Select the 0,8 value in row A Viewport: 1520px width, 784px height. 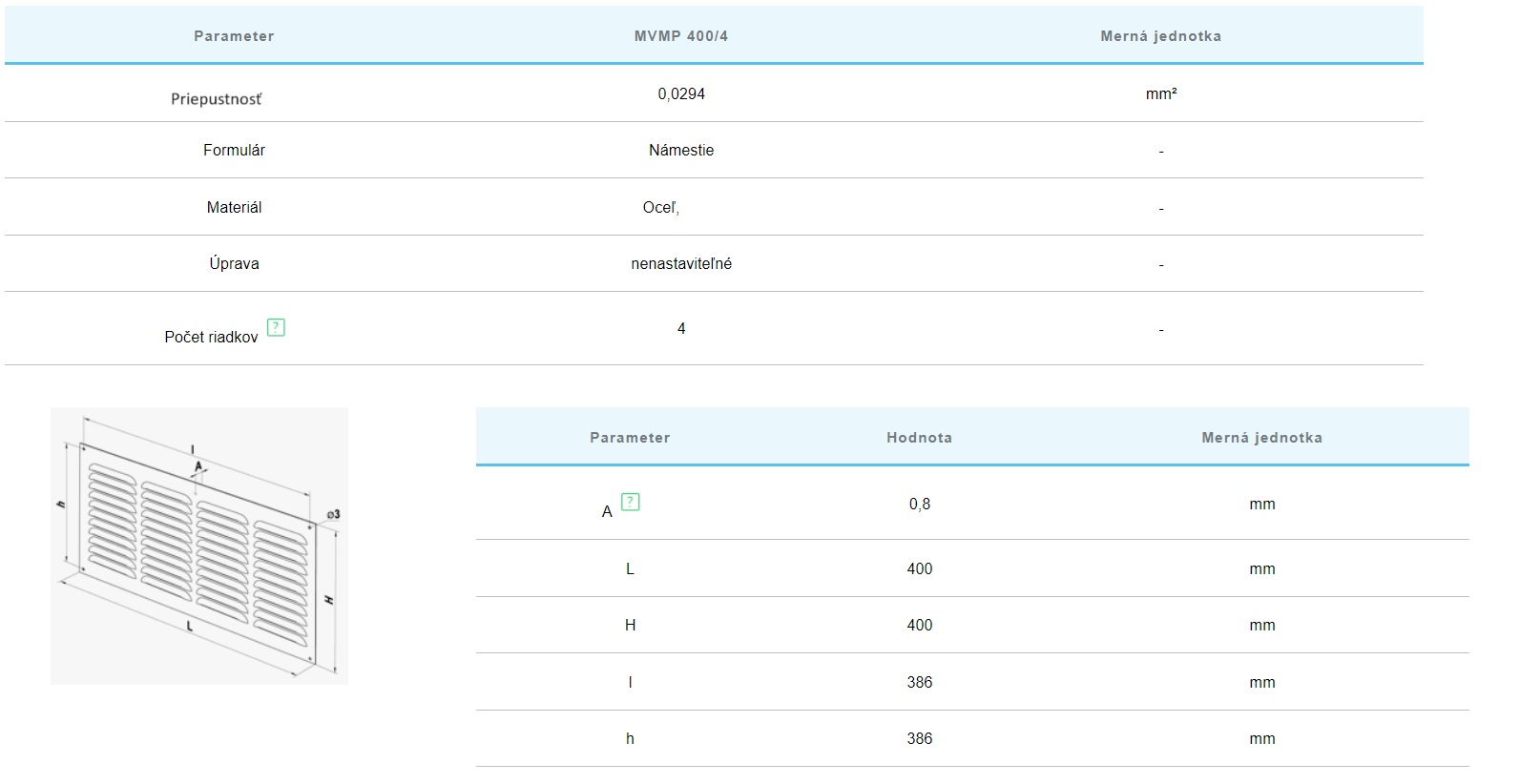click(x=919, y=505)
